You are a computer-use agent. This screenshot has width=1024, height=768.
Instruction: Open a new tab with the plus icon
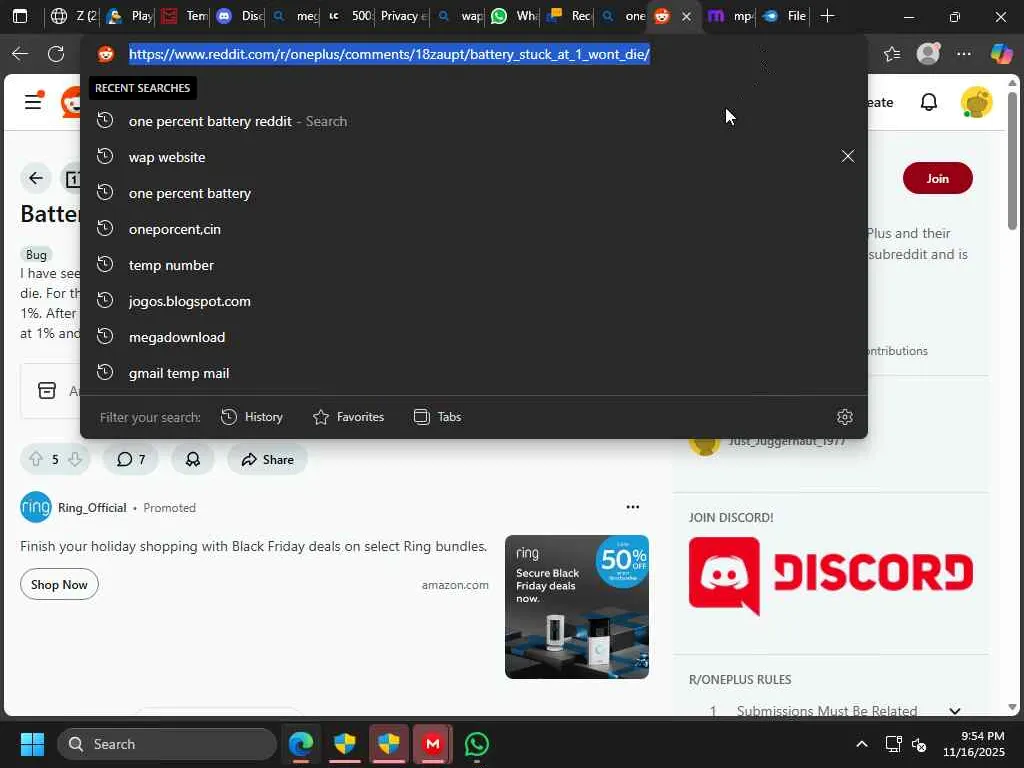coord(827,16)
